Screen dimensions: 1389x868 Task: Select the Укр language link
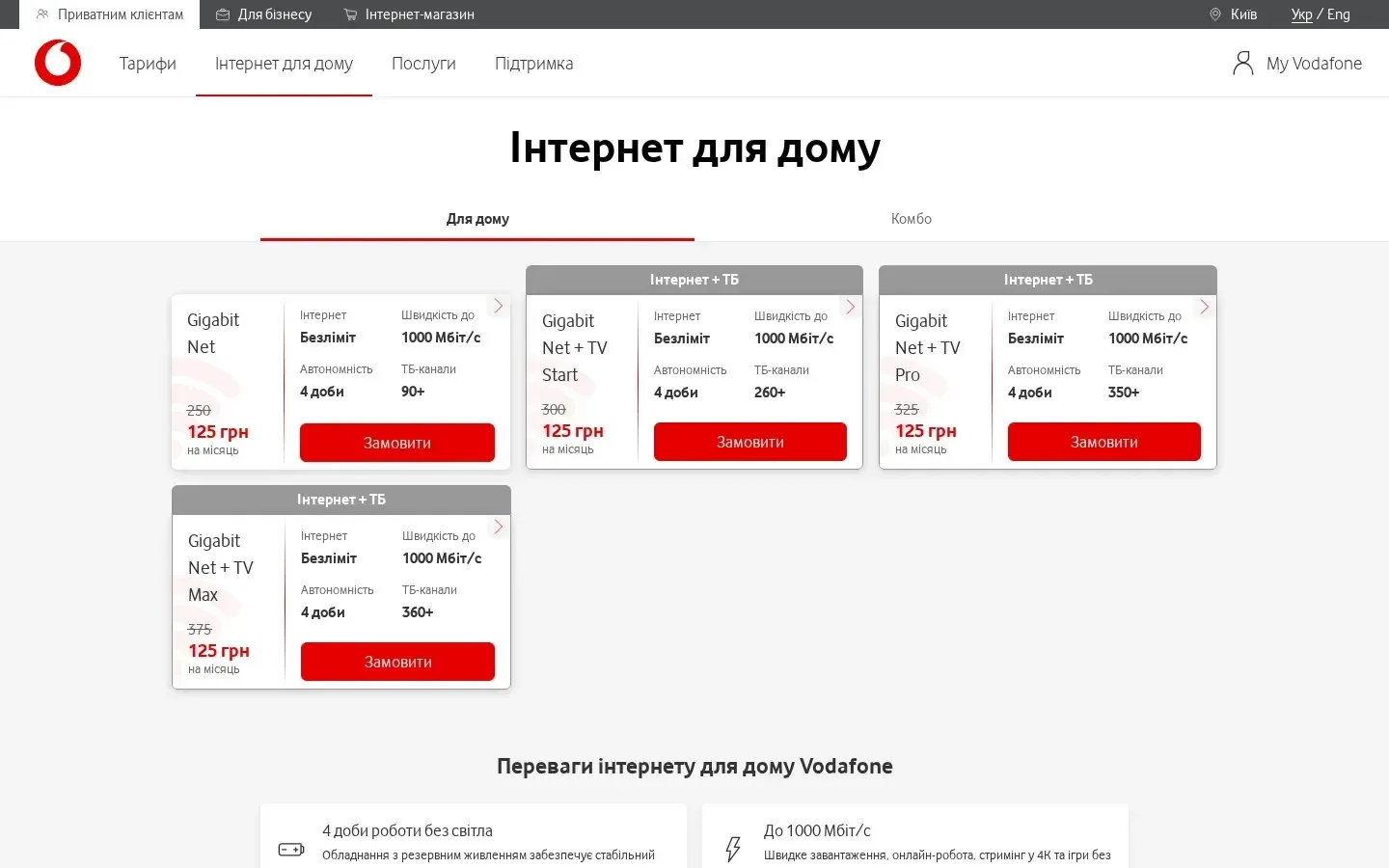[1302, 14]
